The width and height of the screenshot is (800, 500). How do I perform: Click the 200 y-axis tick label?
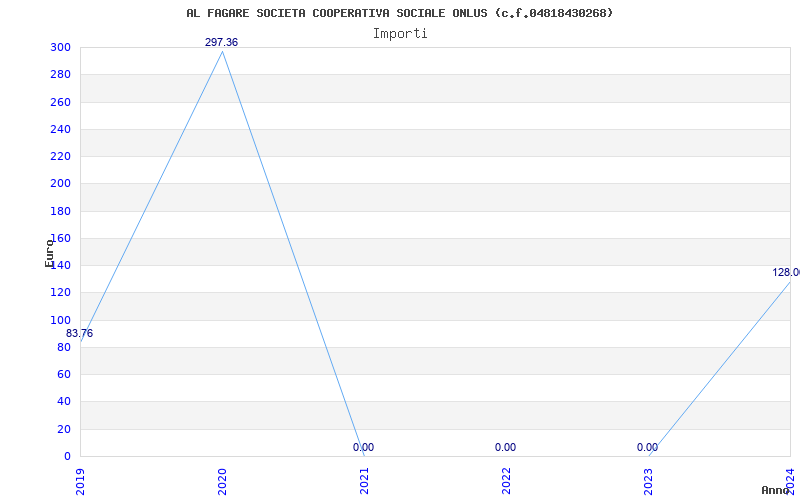pyautogui.click(x=60, y=184)
